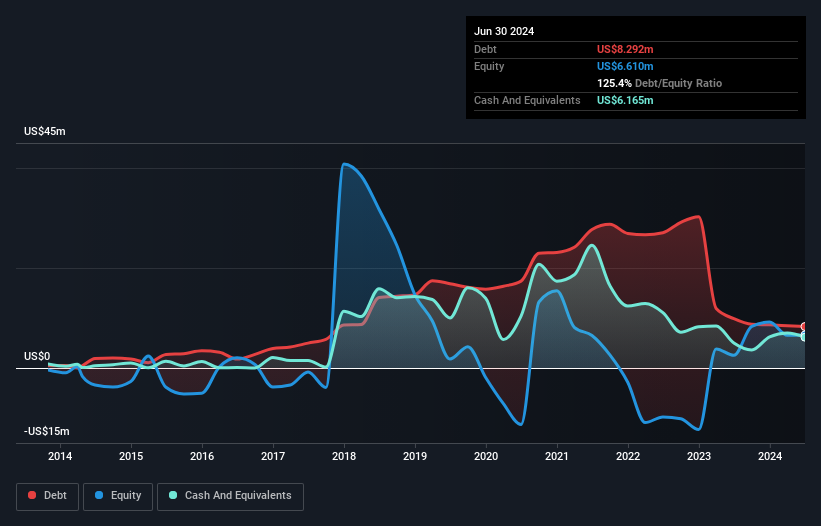Toggle Cash And Equivalents legend button

[x=230, y=496]
